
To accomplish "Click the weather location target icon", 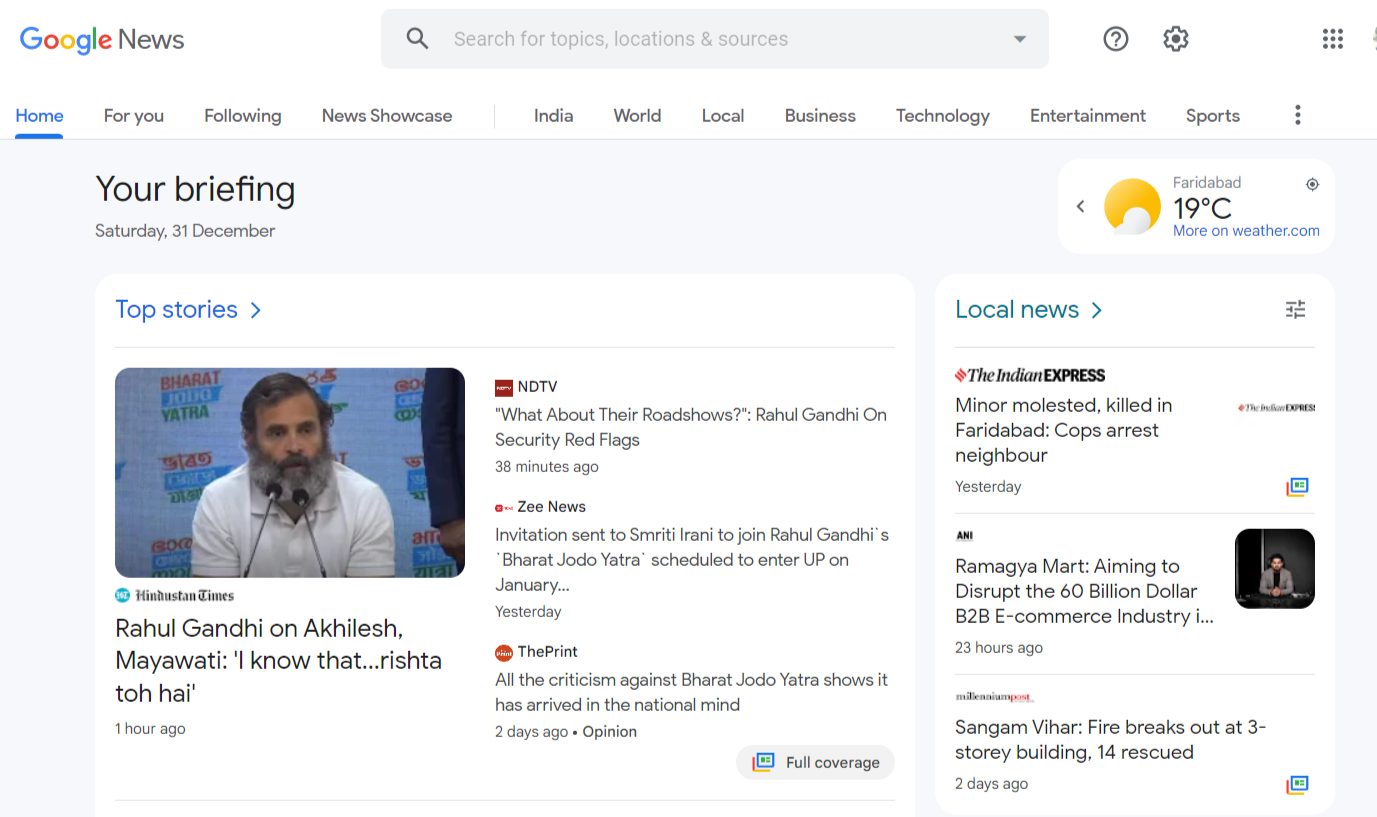I will coord(1312,184).
